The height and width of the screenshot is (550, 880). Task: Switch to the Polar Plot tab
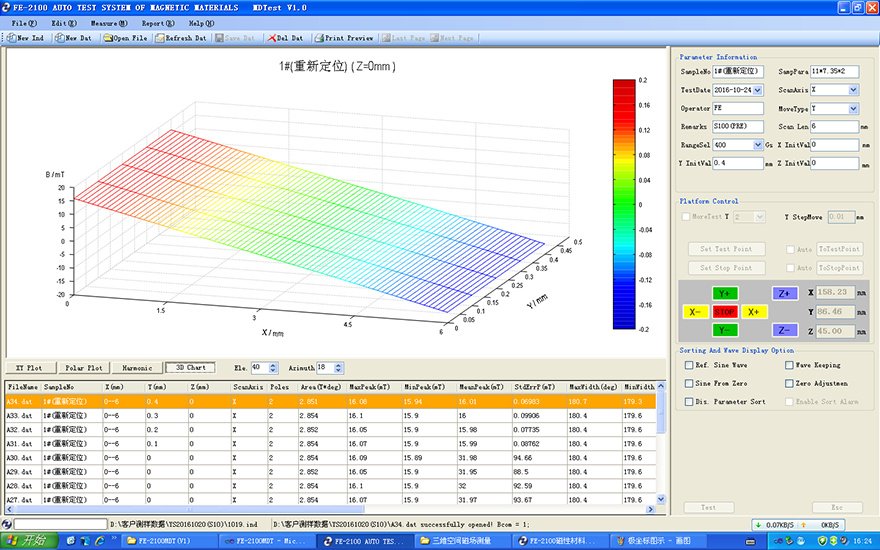click(84, 368)
